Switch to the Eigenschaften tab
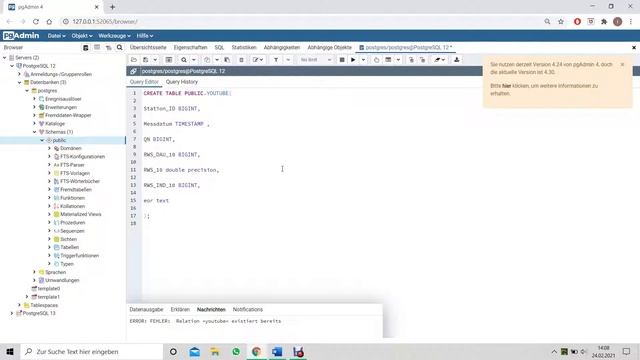 point(190,48)
